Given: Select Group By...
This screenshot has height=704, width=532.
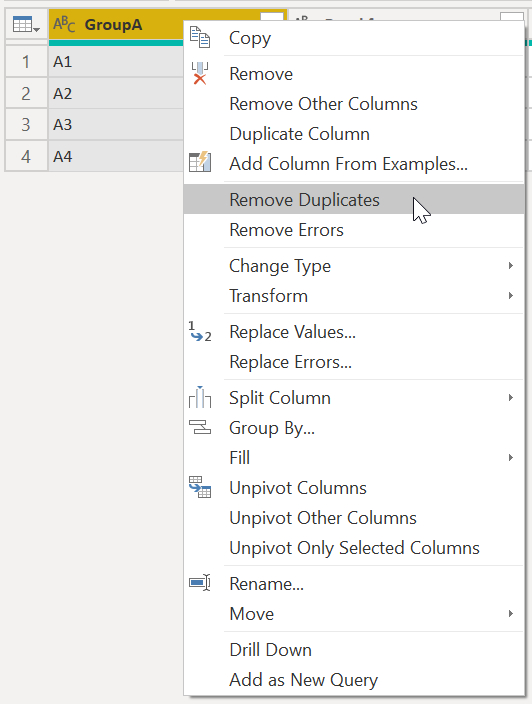Looking at the screenshot, I should point(354,428).
